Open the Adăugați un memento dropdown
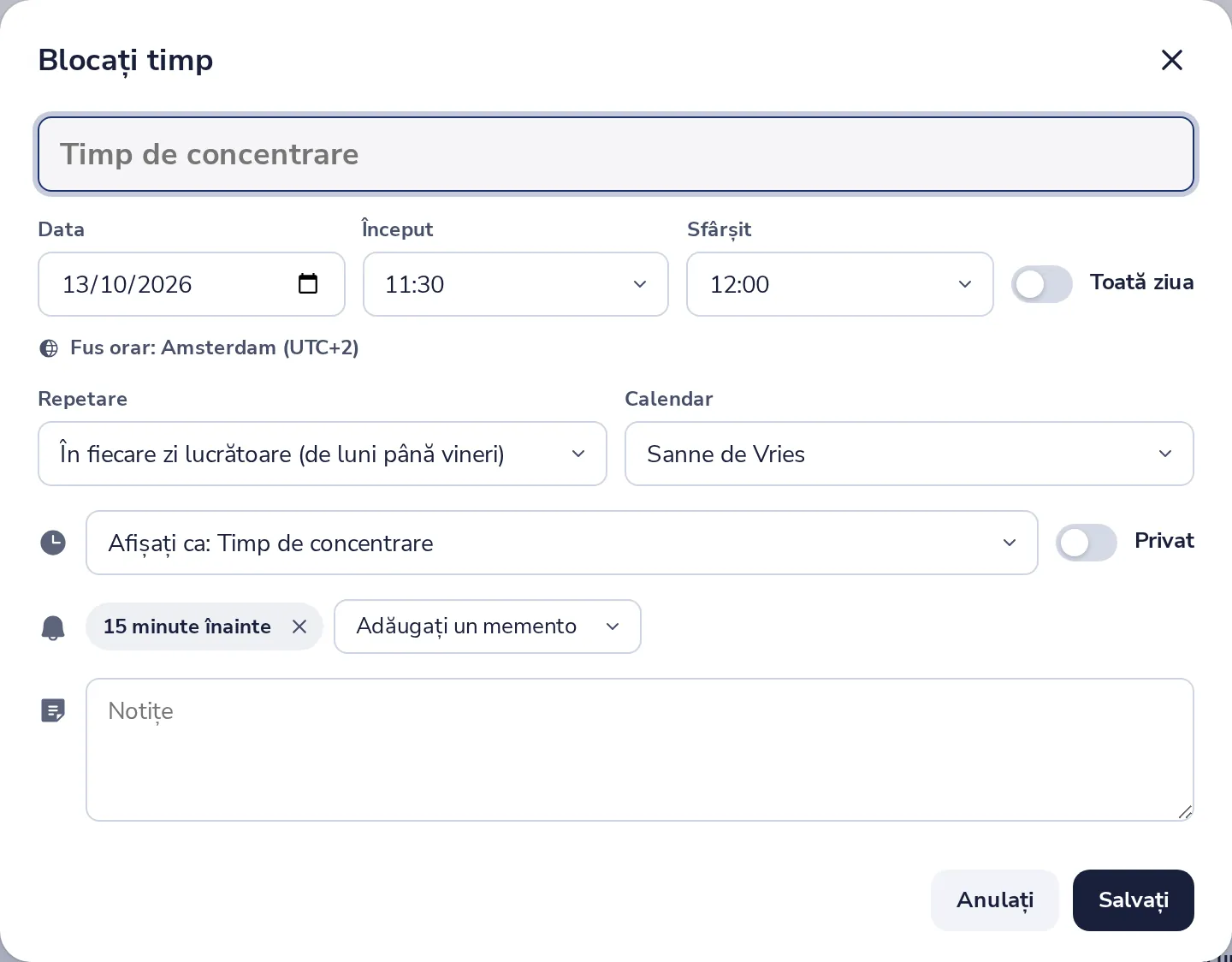The height and width of the screenshot is (962, 1232). coord(488,626)
